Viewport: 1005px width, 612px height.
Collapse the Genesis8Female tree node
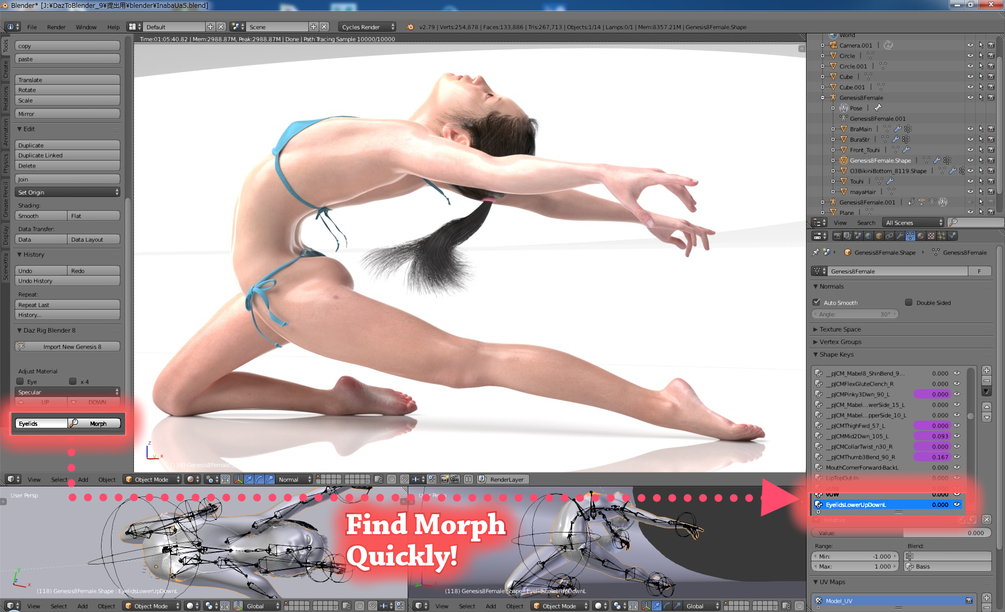(823, 97)
